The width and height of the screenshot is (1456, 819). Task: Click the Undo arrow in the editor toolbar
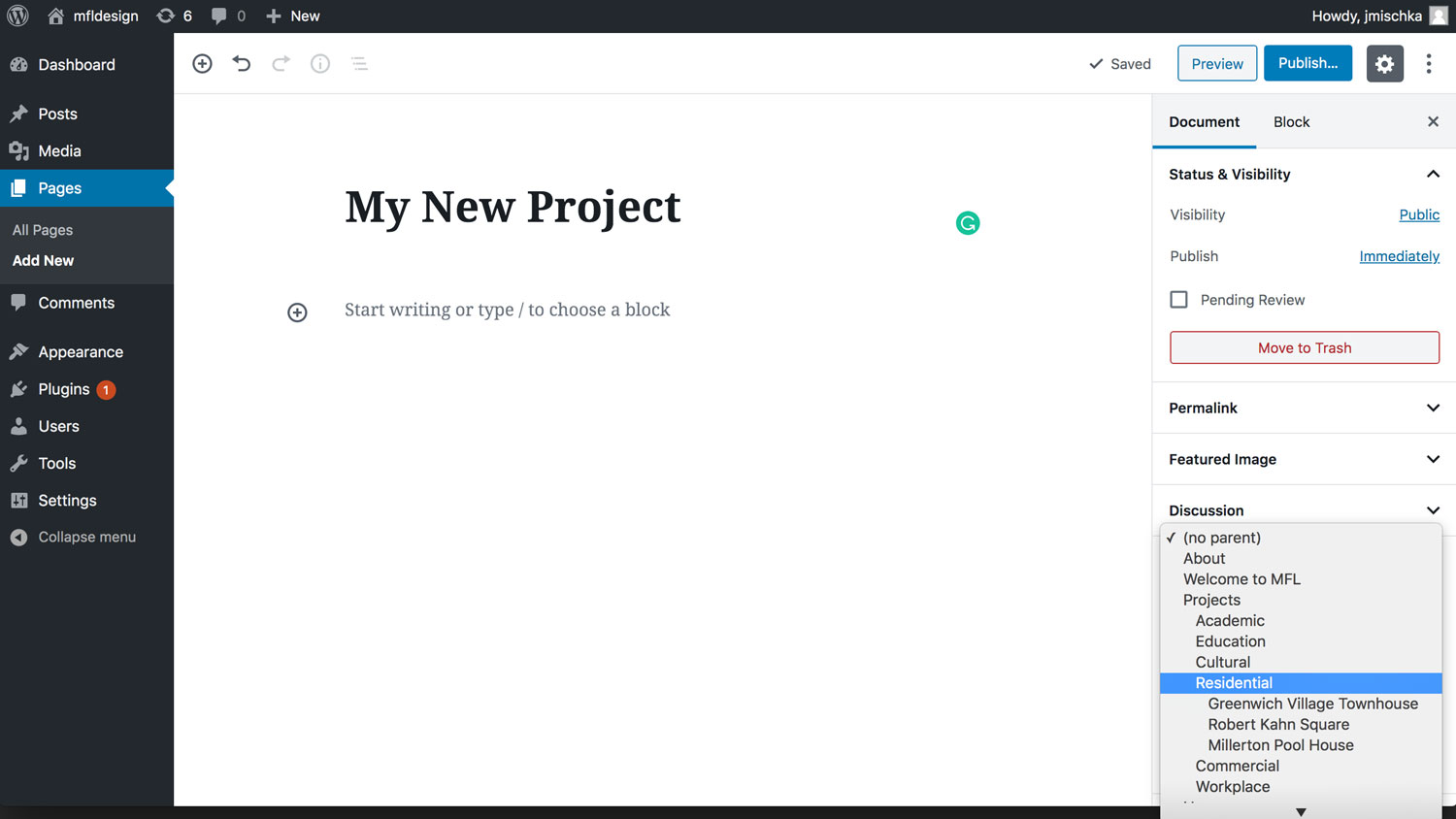[x=241, y=63]
